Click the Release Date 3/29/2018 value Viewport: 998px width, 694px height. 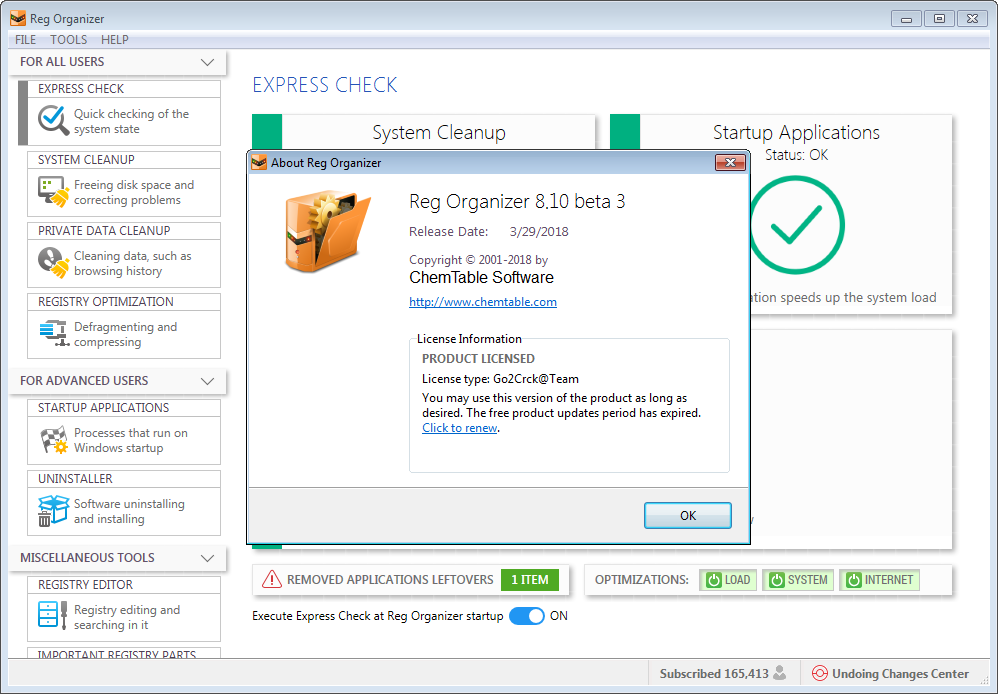[539, 232]
